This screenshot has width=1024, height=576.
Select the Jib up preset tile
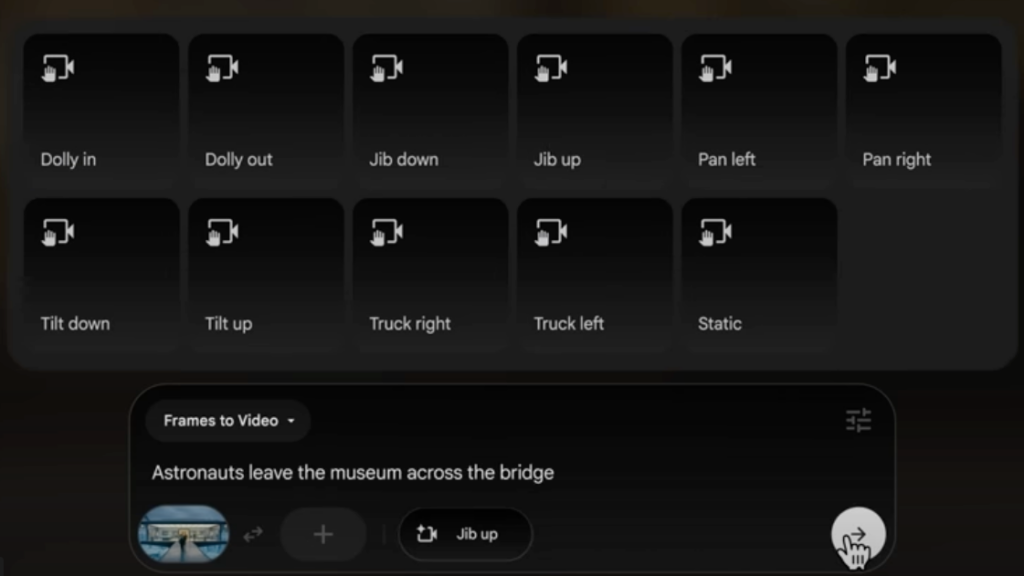coord(595,110)
